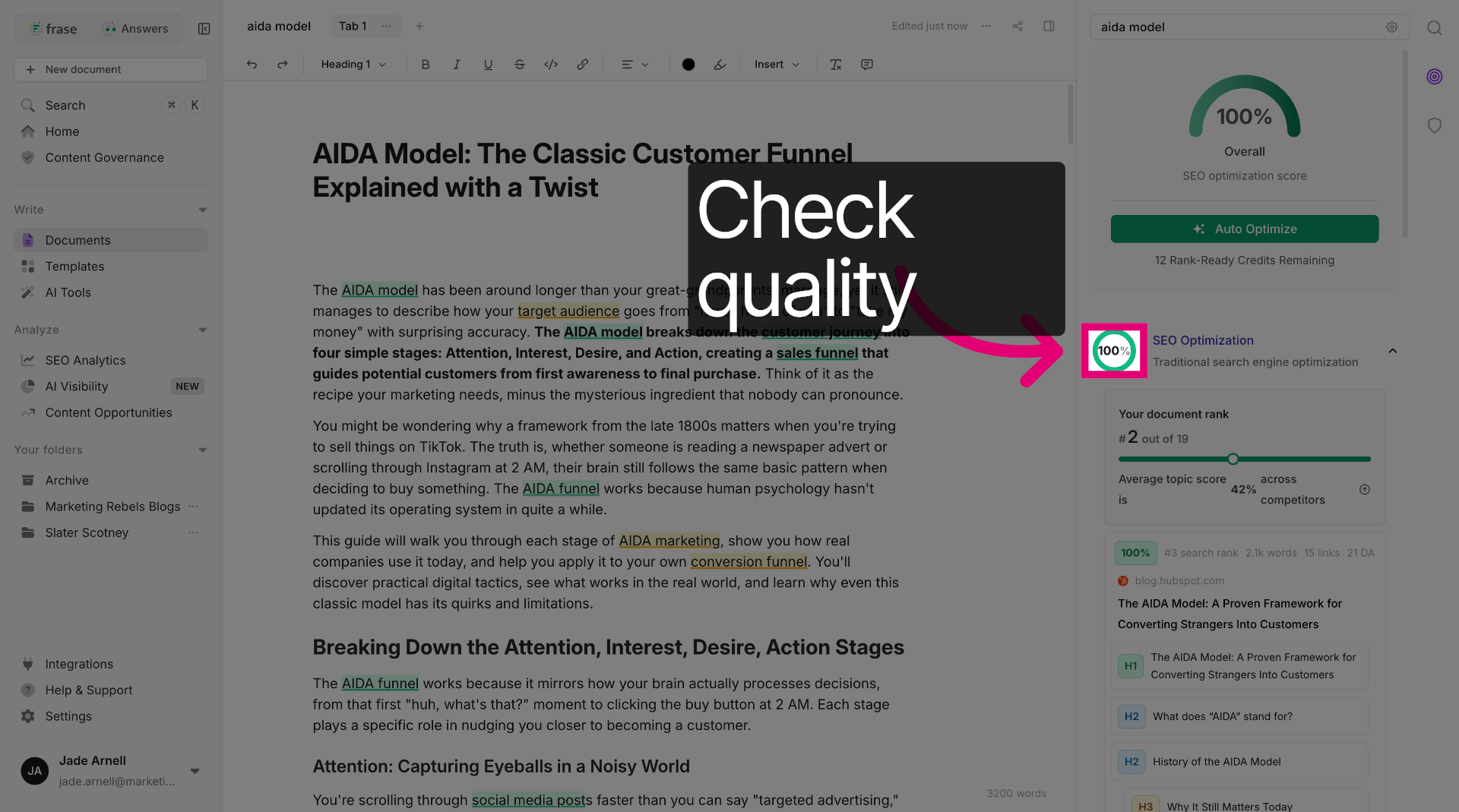Select Tab 1
This screenshot has width=1459, height=812.
pos(352,26)
